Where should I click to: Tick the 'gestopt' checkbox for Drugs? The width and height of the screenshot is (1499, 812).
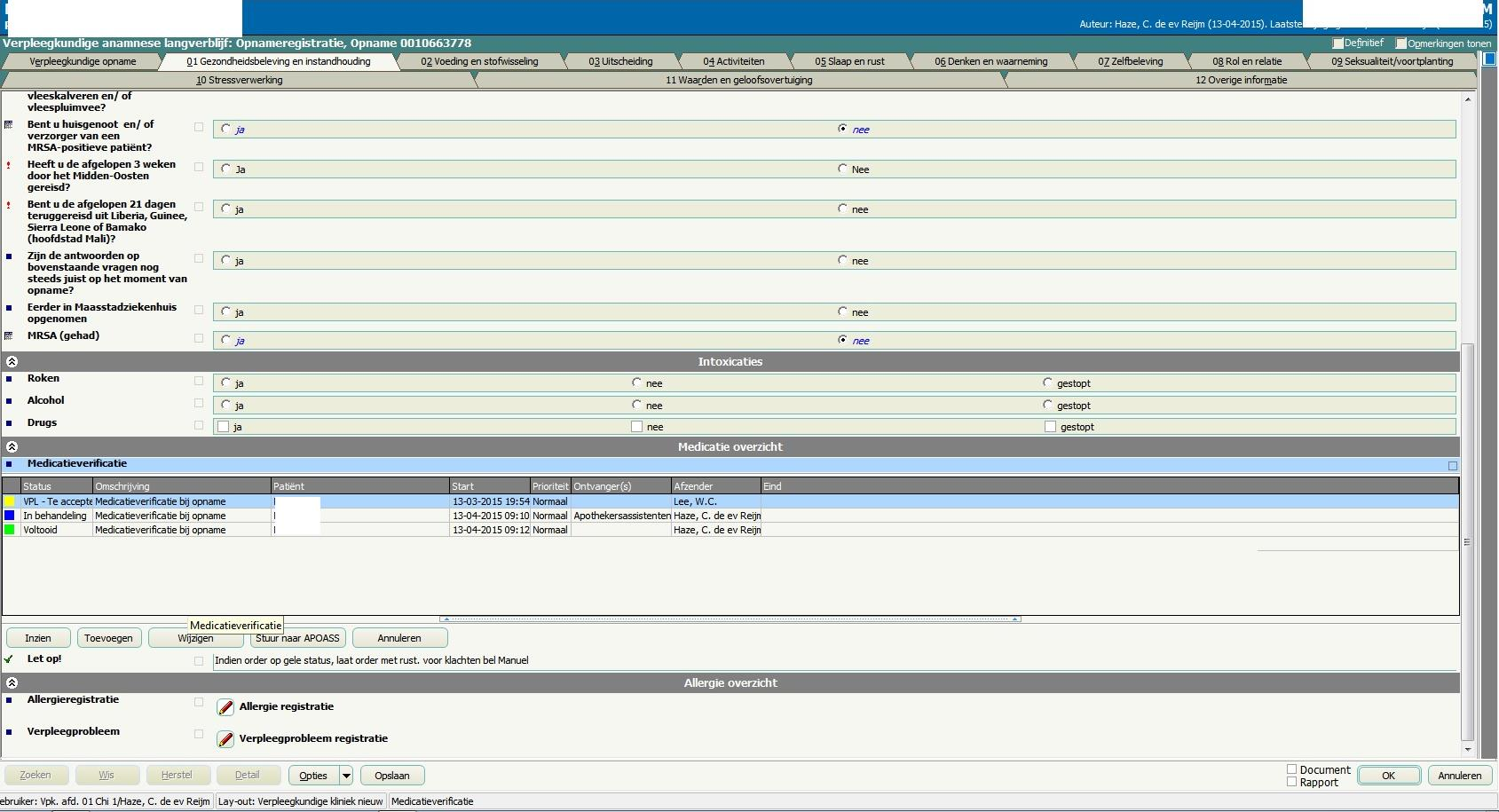(x=1050, y=427)
